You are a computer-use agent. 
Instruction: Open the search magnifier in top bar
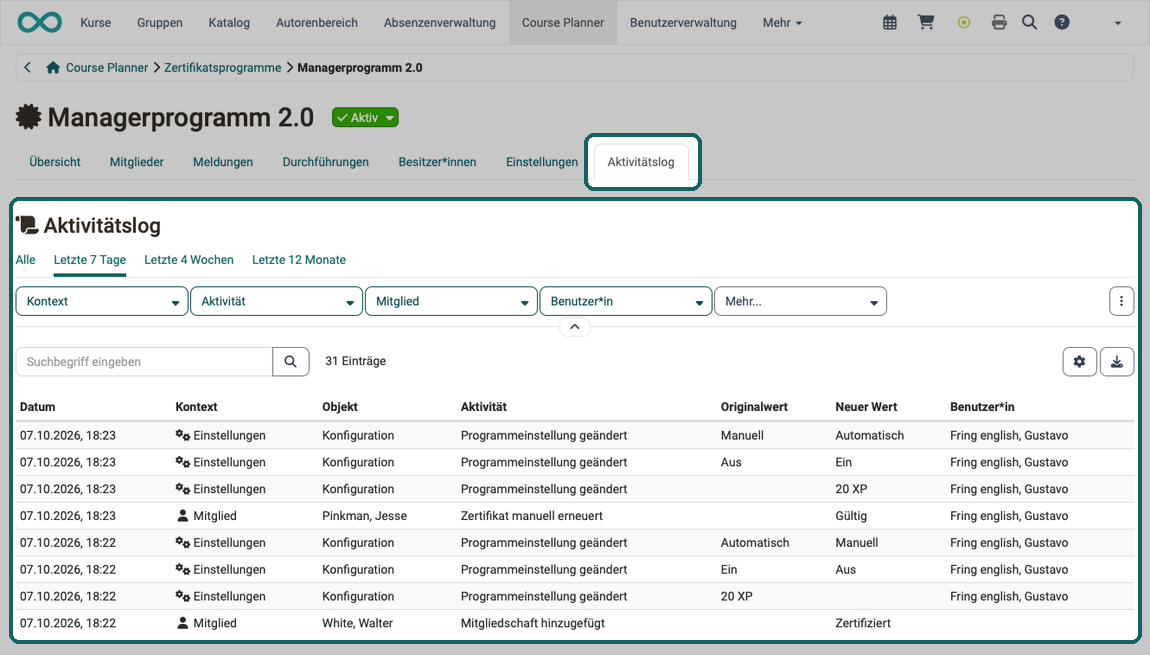1030,23
